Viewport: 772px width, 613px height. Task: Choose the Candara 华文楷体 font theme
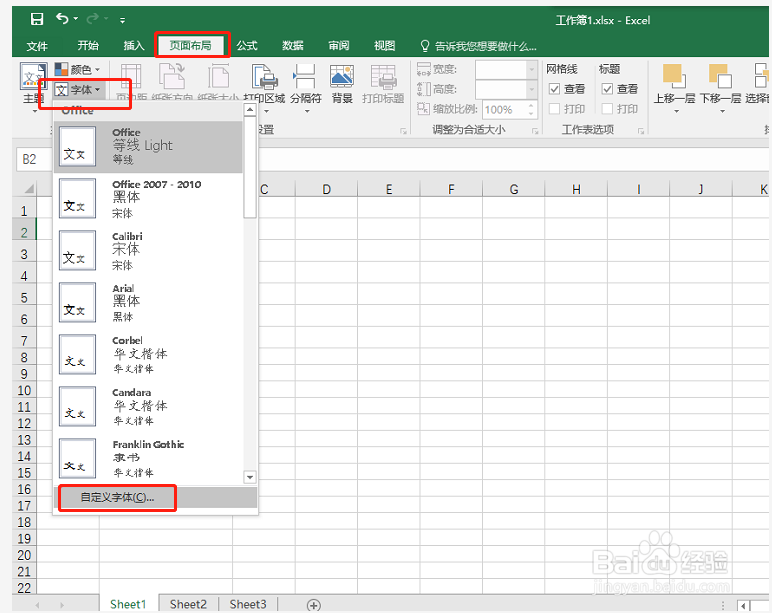point(148,406)
